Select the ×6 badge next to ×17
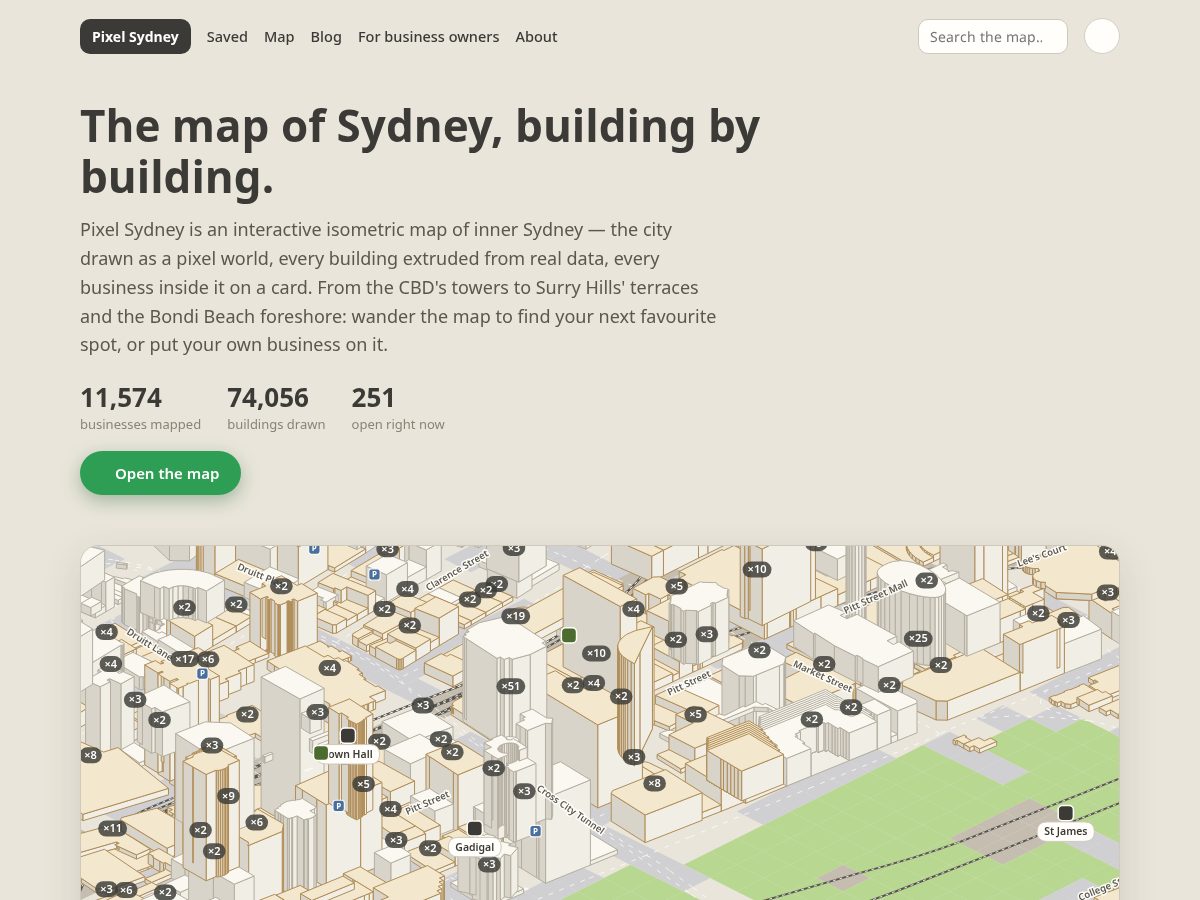This screenshot has height=900, width=1200. point(207,659)
